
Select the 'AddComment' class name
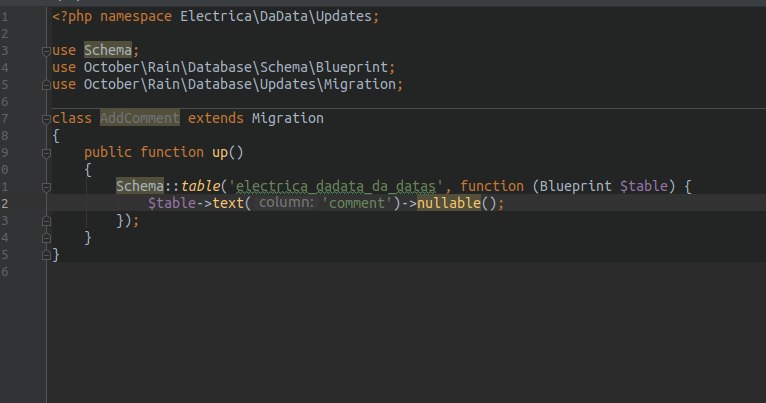coord(140,118)
